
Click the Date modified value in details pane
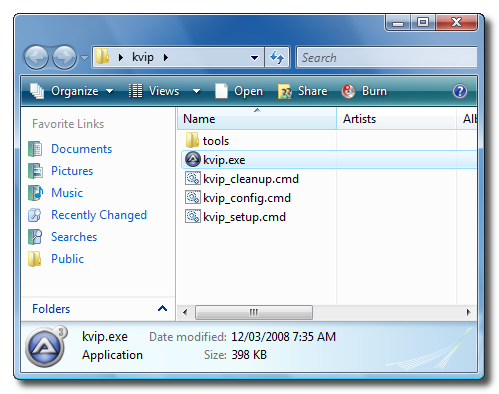(x=283, y=337)
